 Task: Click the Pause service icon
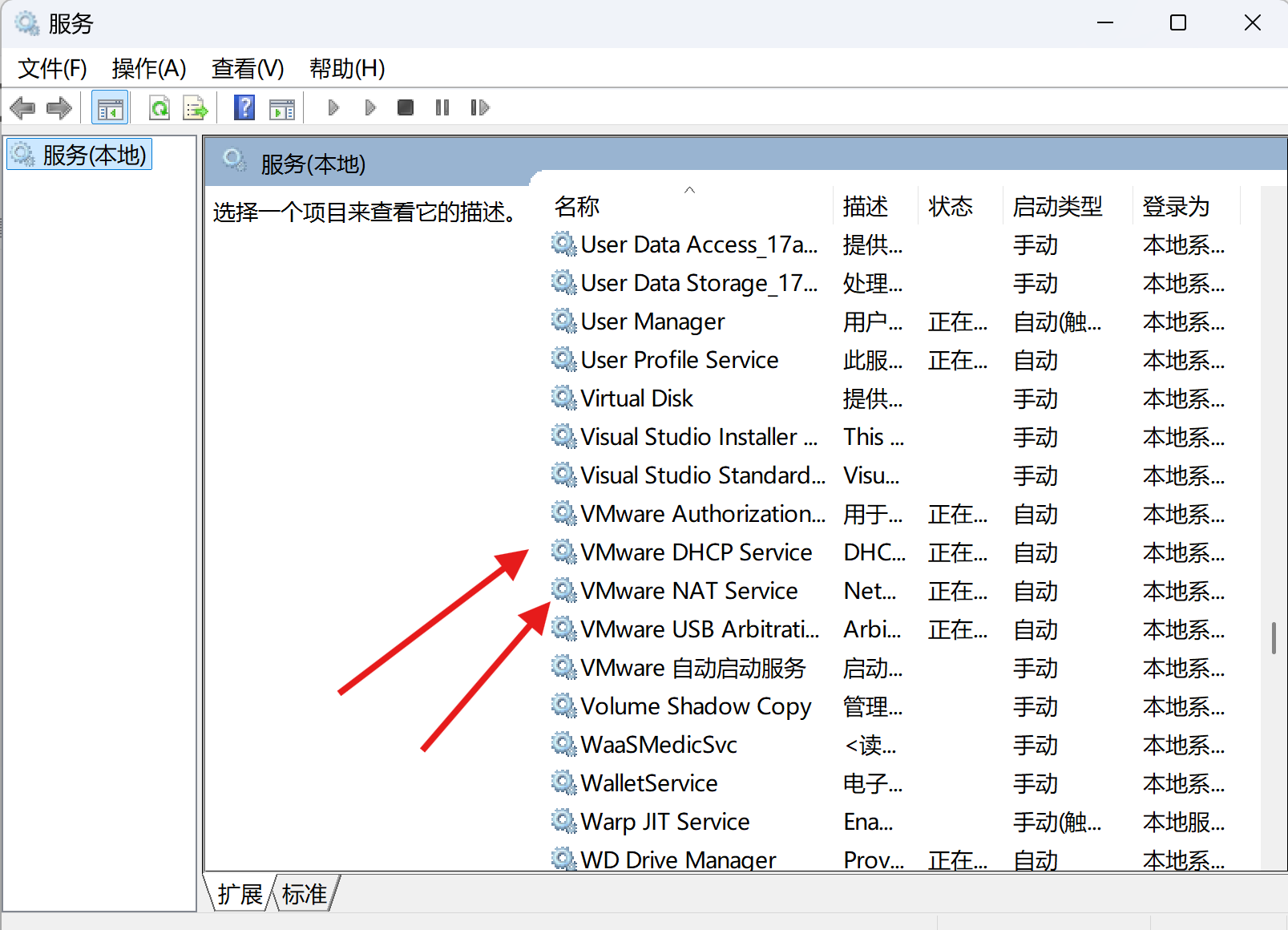point(442,107)
